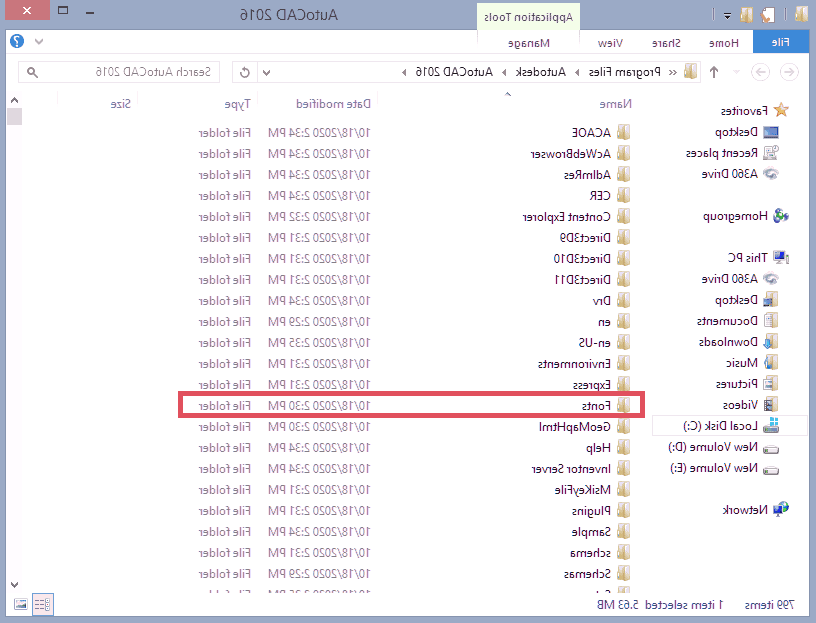Sort by the Name column header
This screenshot has width=816, height=623.
coord(616,104)
